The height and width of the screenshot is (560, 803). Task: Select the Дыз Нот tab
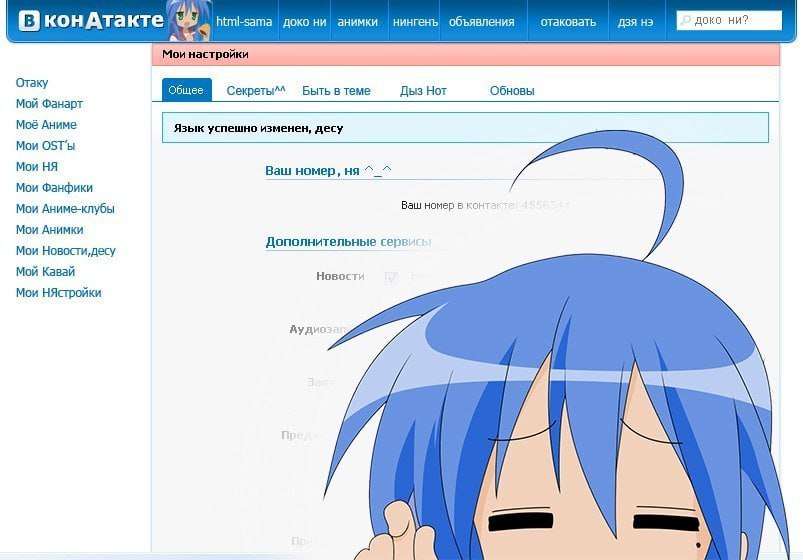pyautogui.click(x=423, y=91)
